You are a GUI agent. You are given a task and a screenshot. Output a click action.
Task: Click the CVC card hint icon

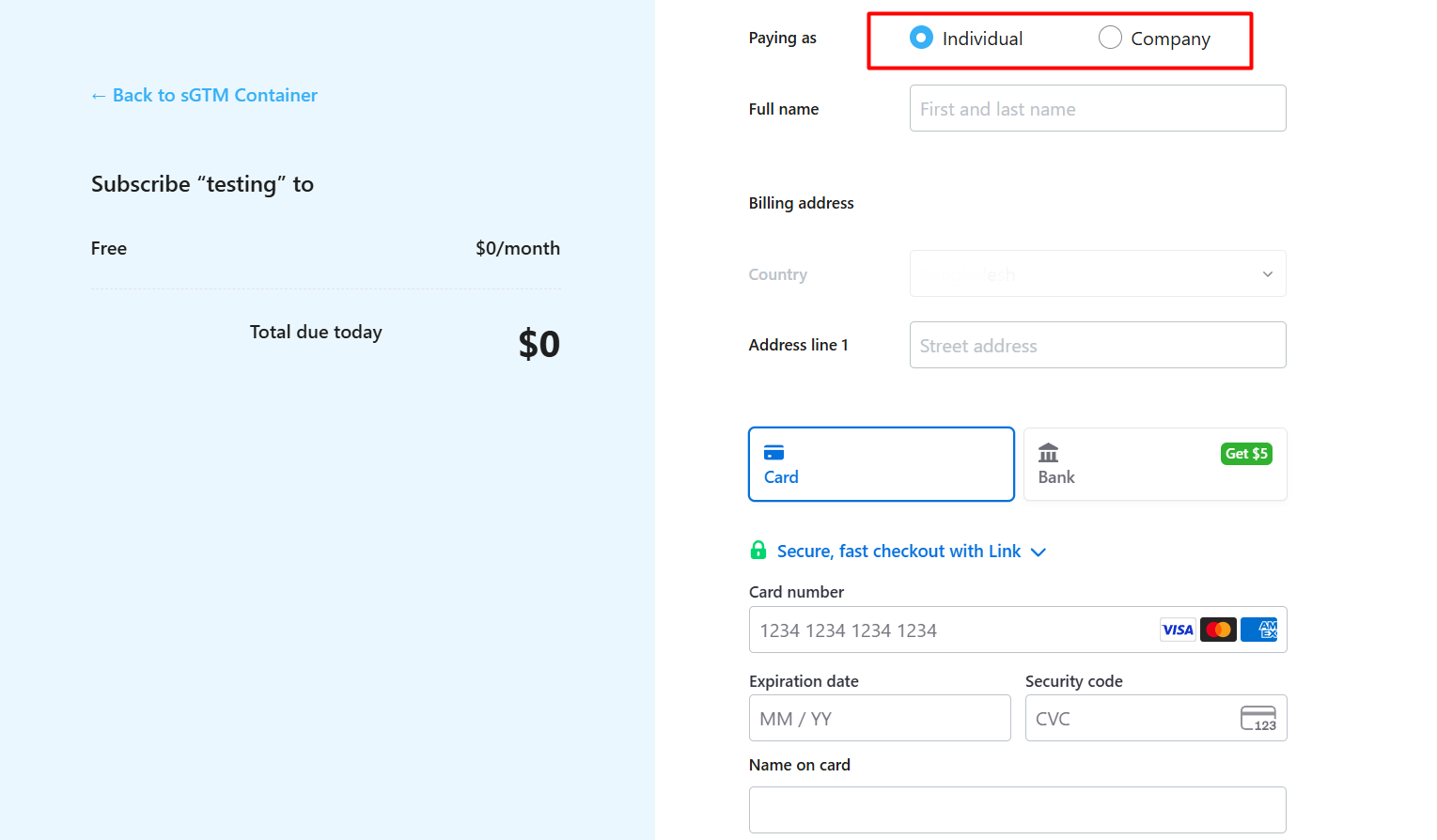point(1257,719)
